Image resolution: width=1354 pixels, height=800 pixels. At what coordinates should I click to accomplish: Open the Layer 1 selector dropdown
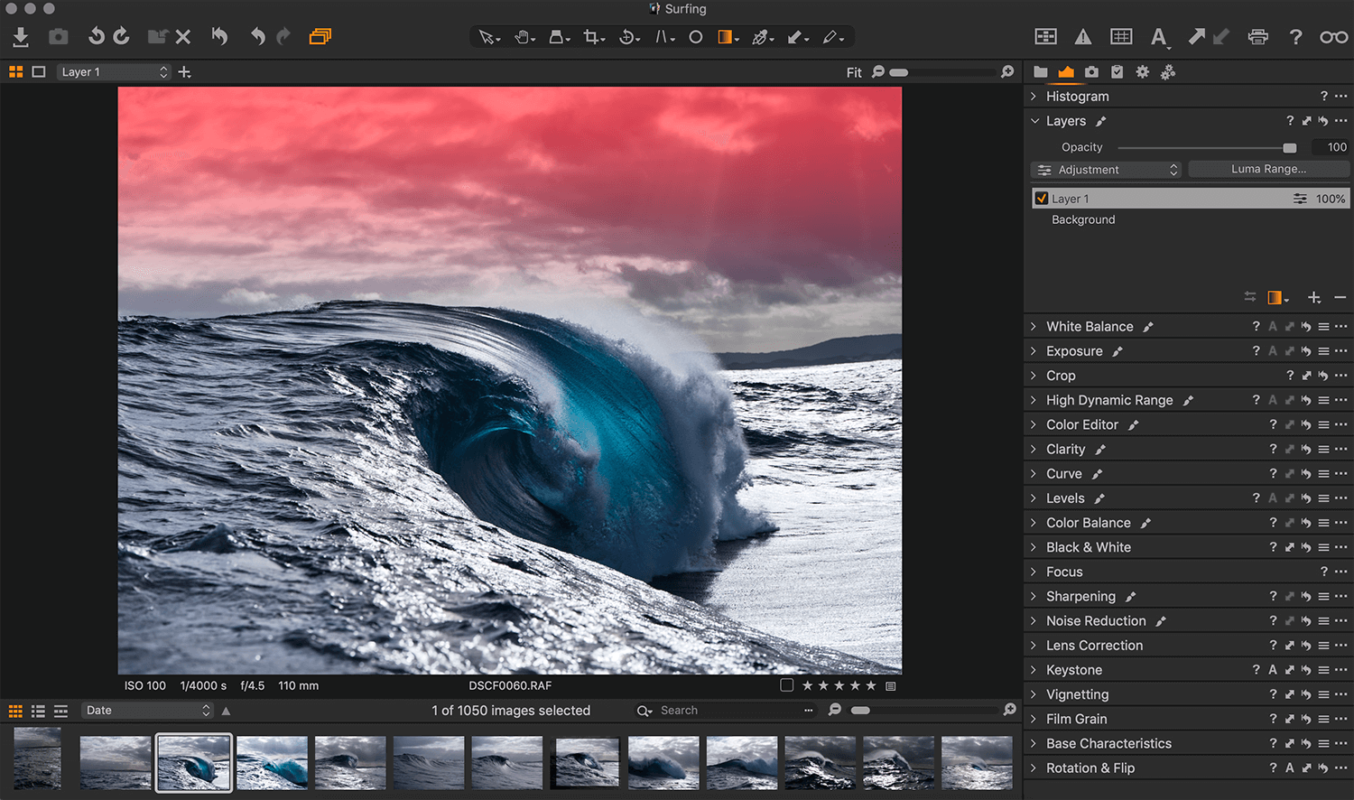[113, 72]
